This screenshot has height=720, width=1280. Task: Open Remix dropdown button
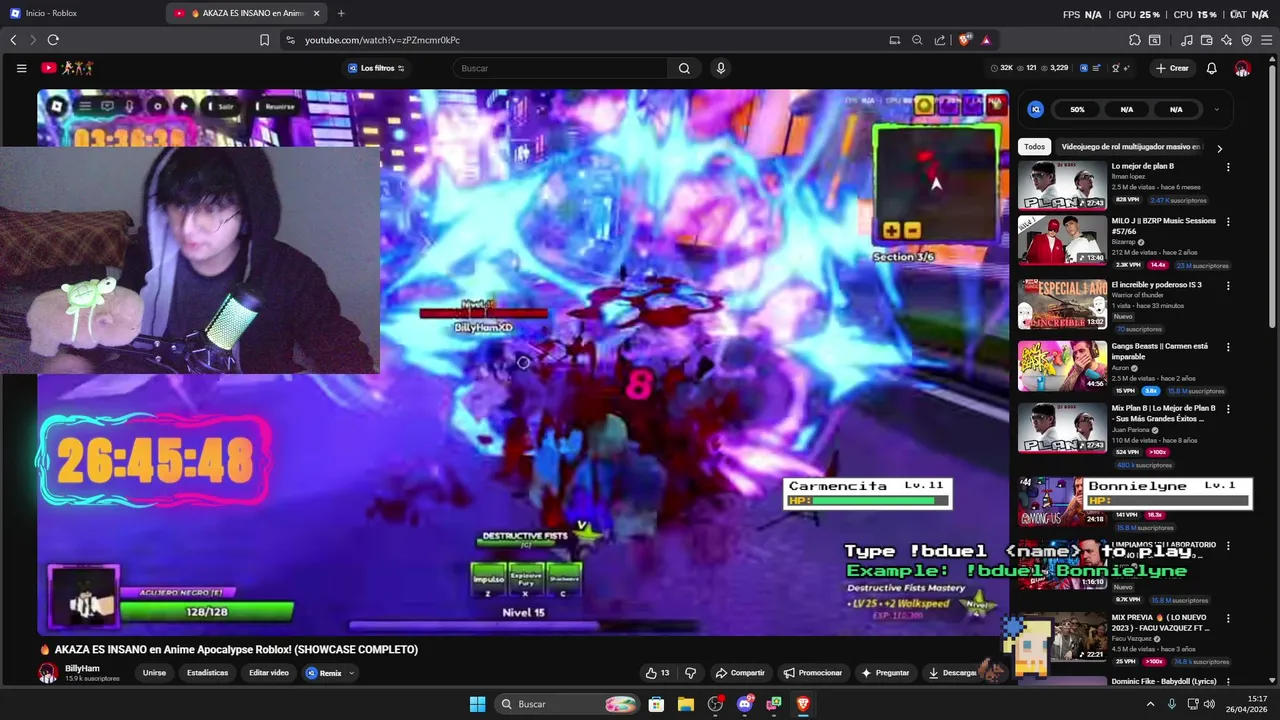coord(330,673)
